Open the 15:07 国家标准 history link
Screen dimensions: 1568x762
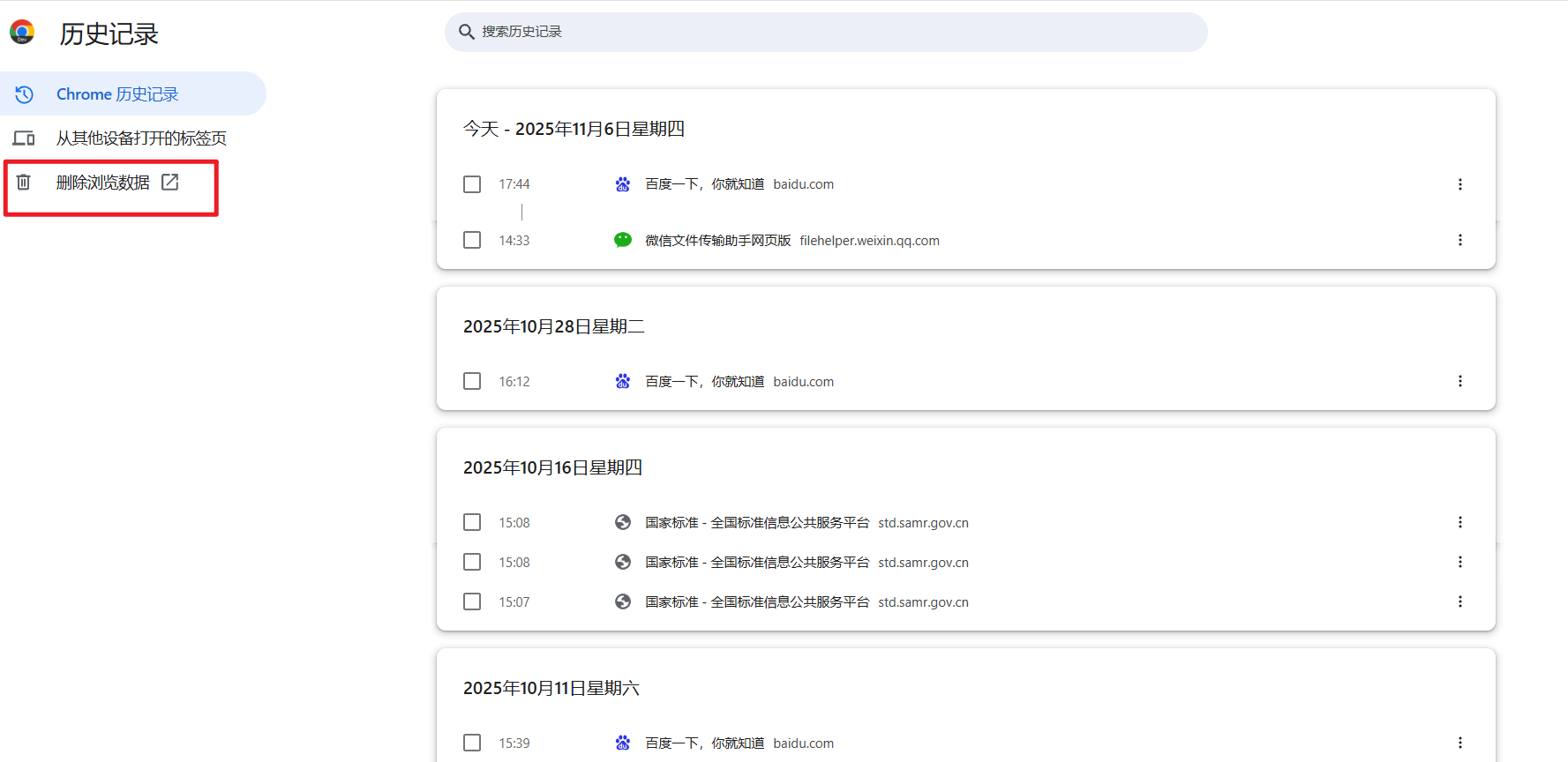tap(756, 602)
